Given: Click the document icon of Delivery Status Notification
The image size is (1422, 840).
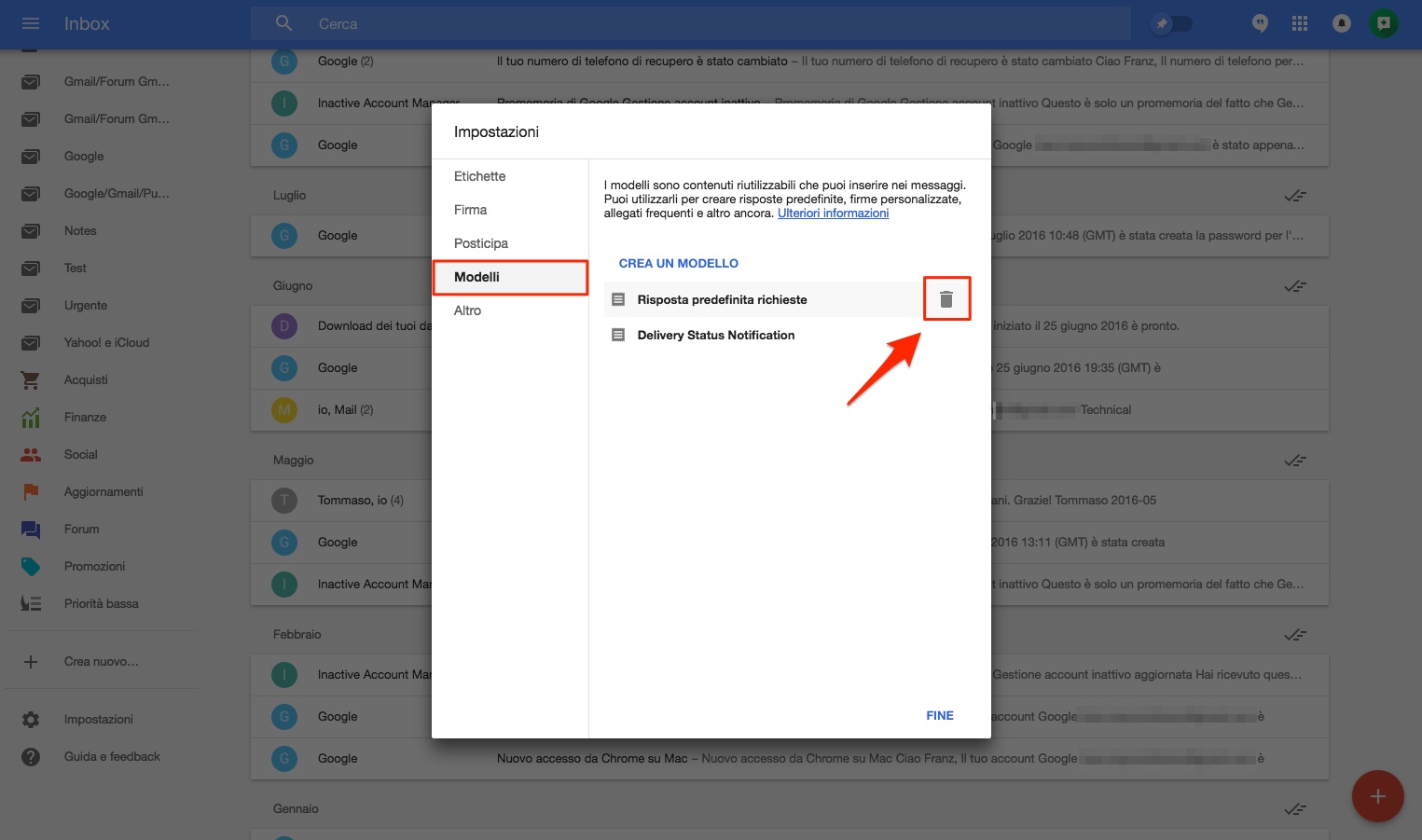Looking at the screenshot, I should [x=617, y=335].
